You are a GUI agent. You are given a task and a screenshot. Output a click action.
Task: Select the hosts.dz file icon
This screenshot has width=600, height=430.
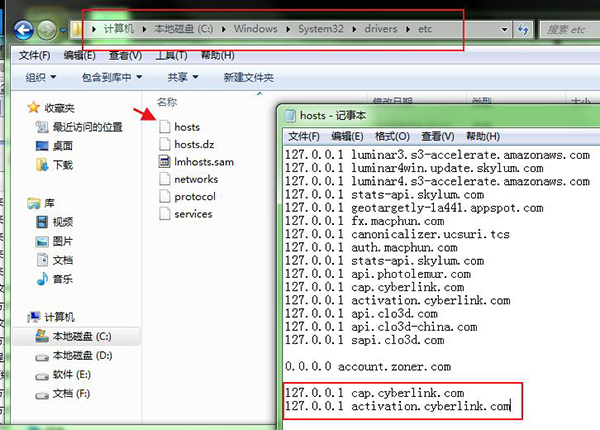[x=165, y=144]
